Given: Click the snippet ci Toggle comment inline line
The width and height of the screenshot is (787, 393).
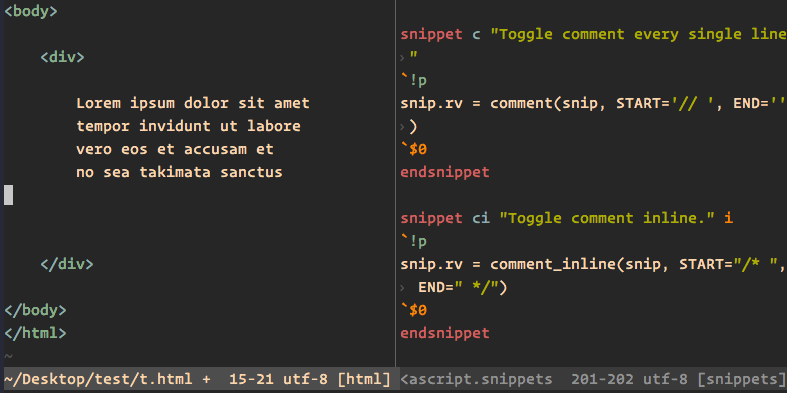Looking at the screenshot, I should (567, 218).
